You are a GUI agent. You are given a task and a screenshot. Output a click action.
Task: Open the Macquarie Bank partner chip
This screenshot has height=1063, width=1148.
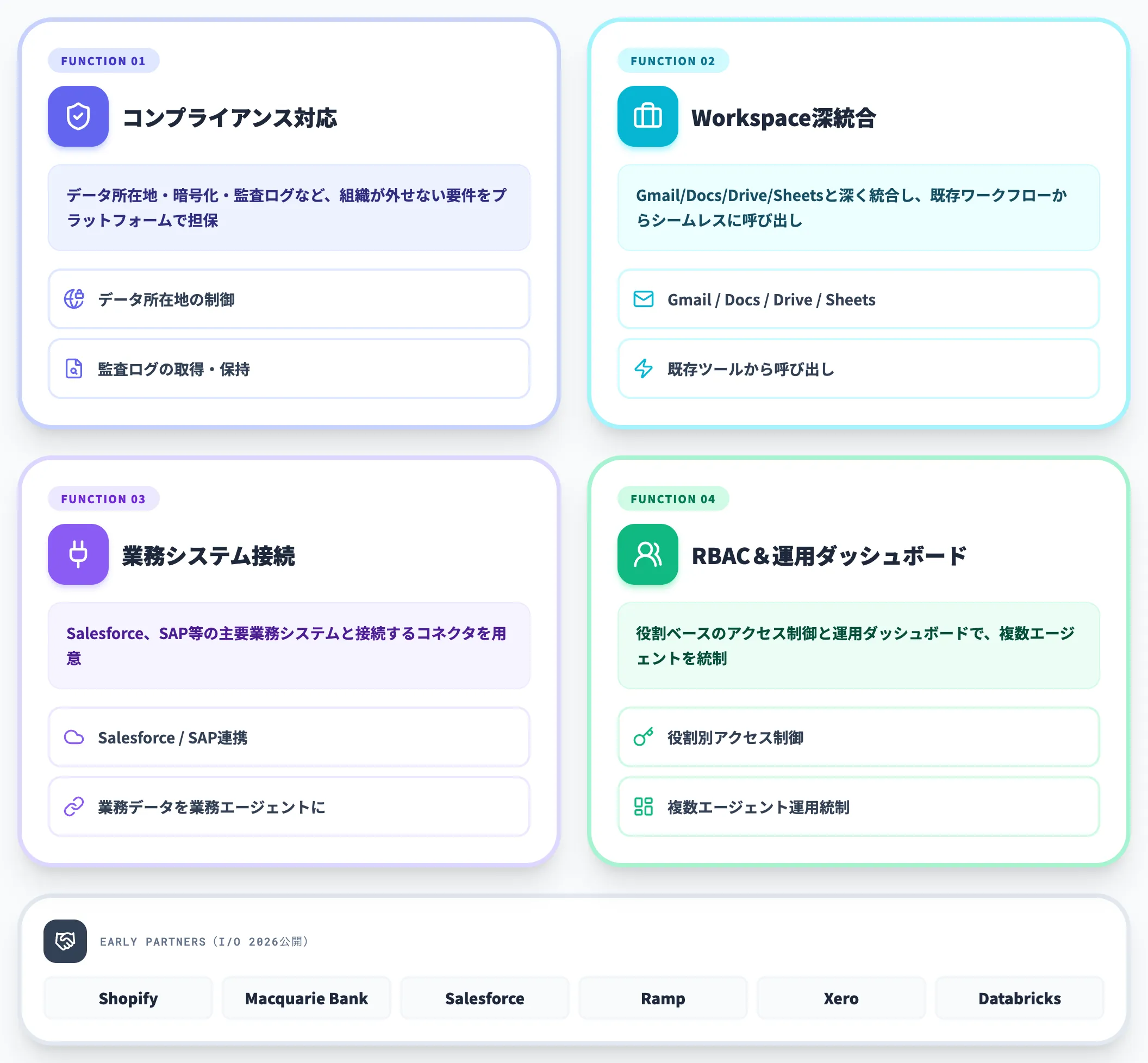tap(306, 998)
